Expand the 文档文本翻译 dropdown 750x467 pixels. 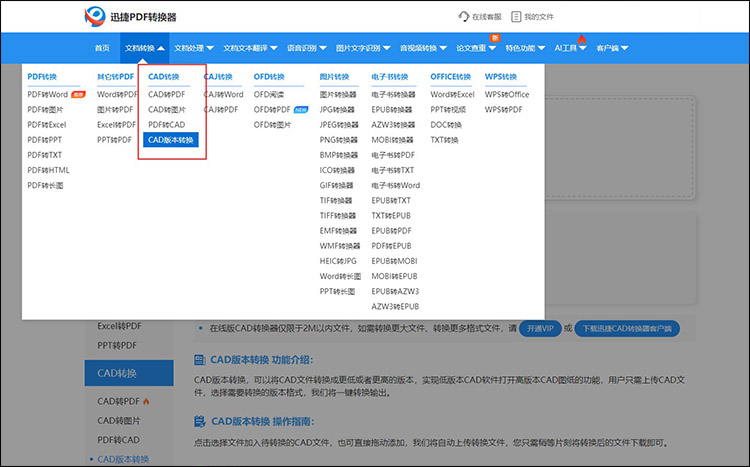tap(250, 48)
